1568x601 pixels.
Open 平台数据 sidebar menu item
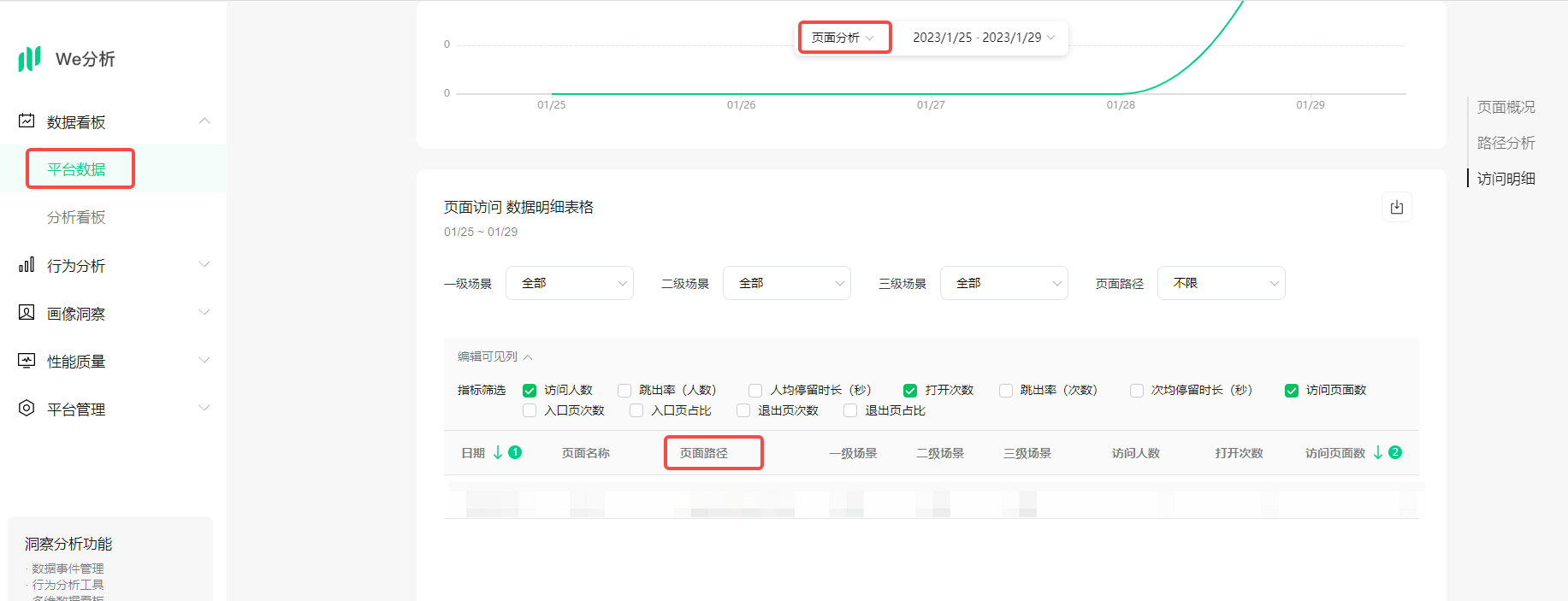(x=76, y=169)
